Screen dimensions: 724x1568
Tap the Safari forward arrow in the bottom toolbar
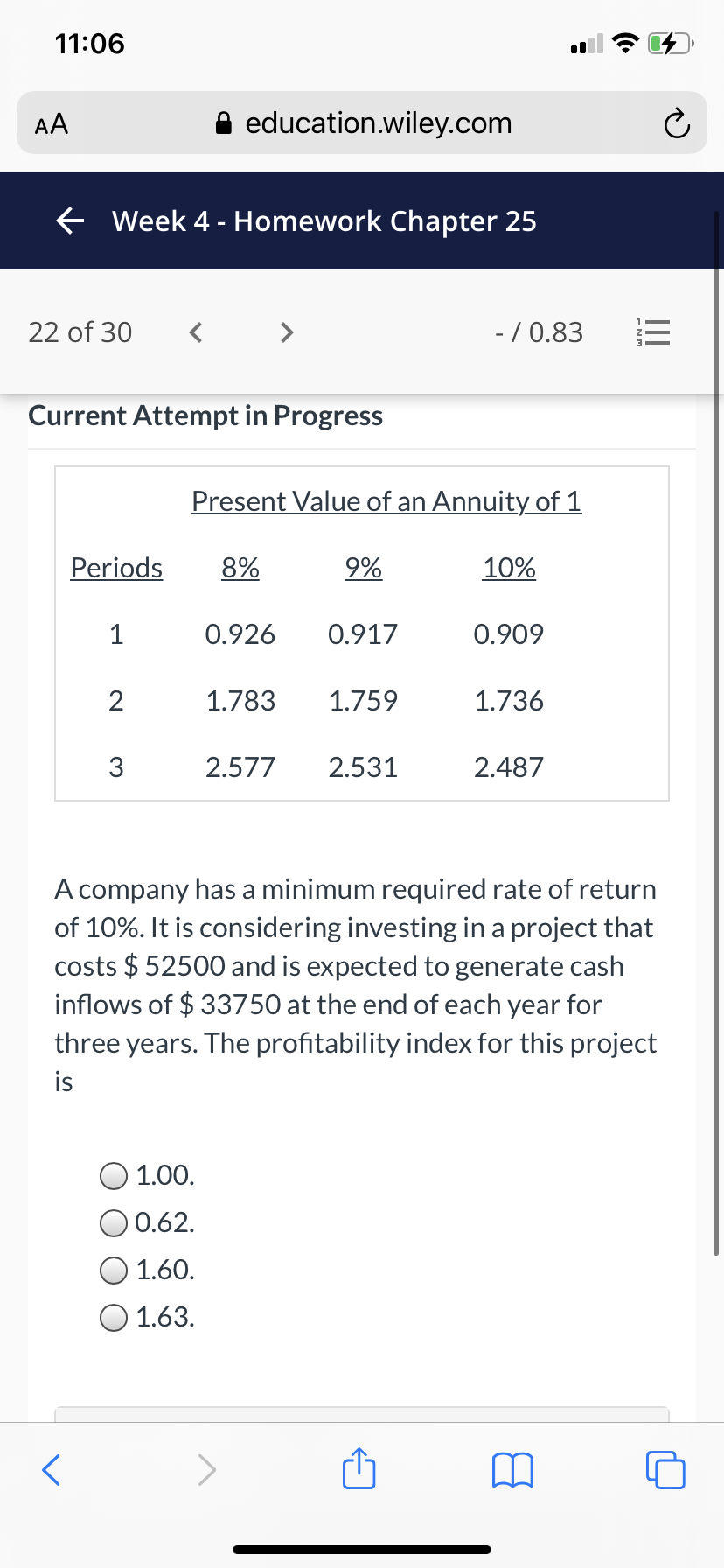pos(205,1470)
